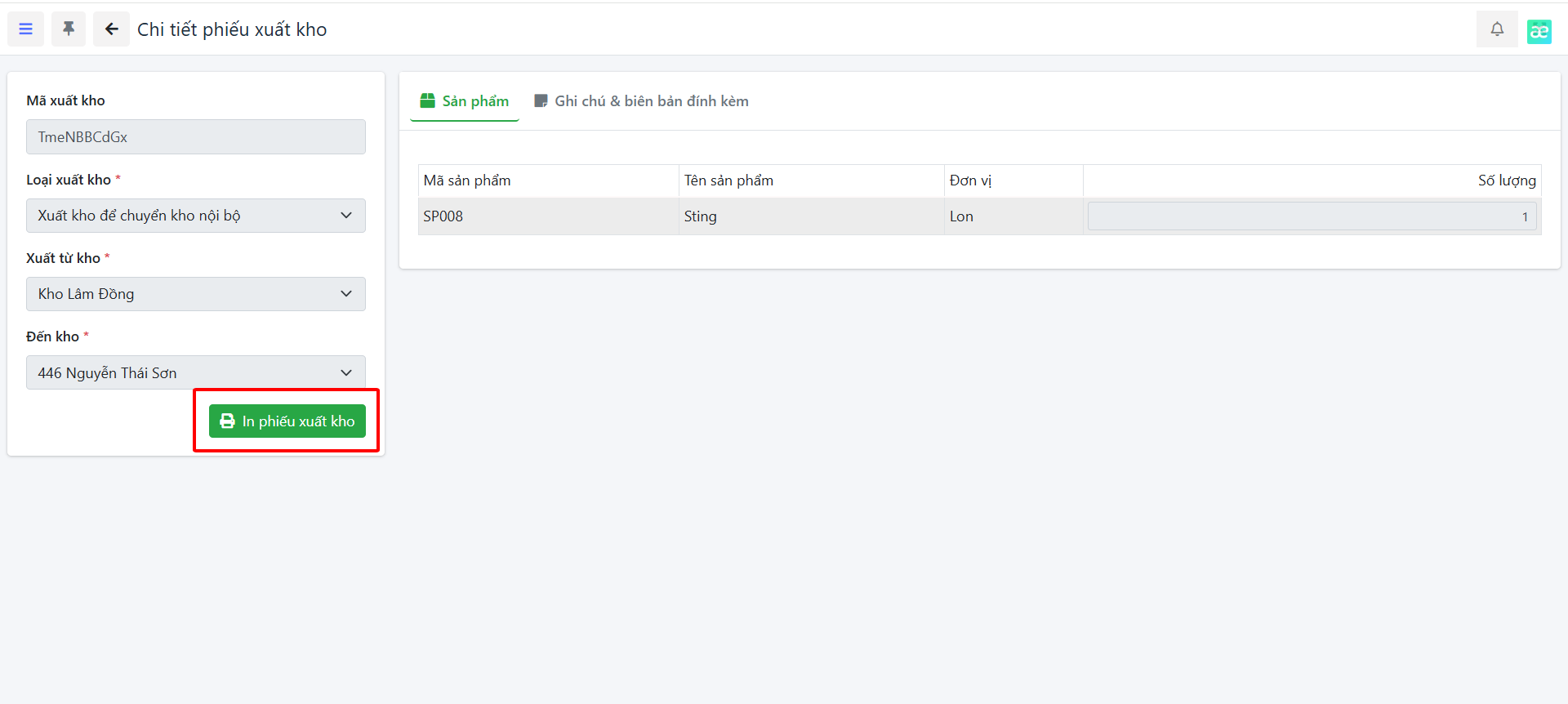Go back using the left arrow
Viewport: 1568px width, 704px height.
(x=111, y=29)
